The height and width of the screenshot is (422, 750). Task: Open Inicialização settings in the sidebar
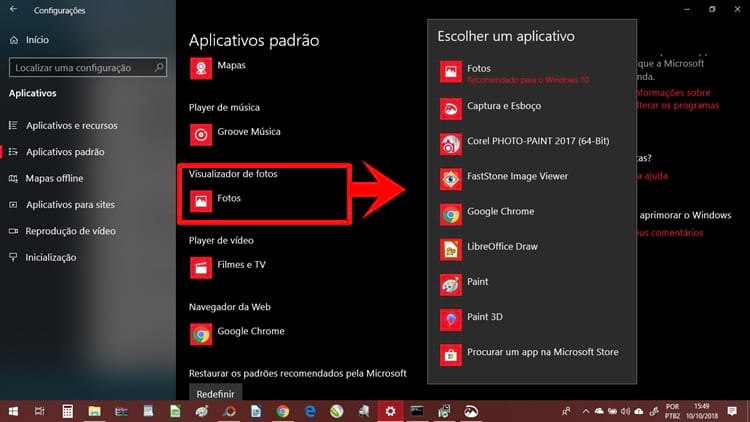[50, 257]
